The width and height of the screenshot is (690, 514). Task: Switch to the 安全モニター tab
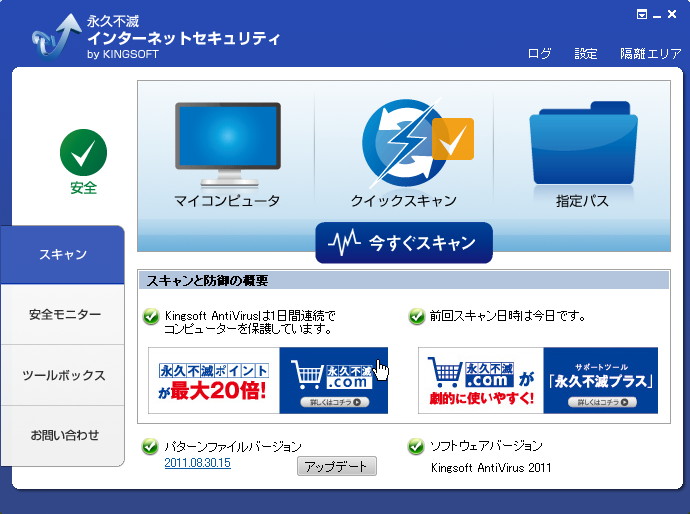pos(62,314)
